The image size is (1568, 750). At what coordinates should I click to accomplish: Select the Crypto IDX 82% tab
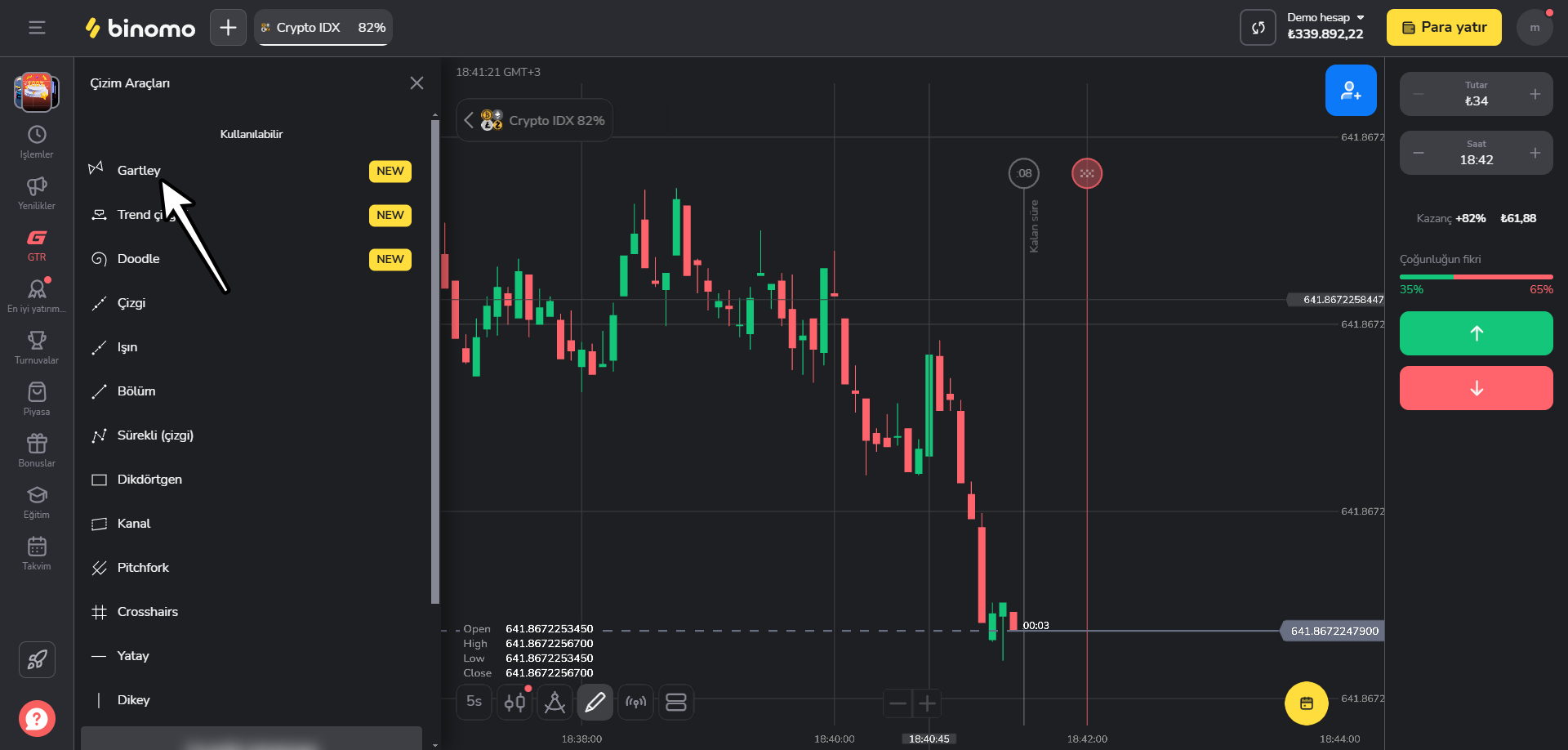click(323, 28)
